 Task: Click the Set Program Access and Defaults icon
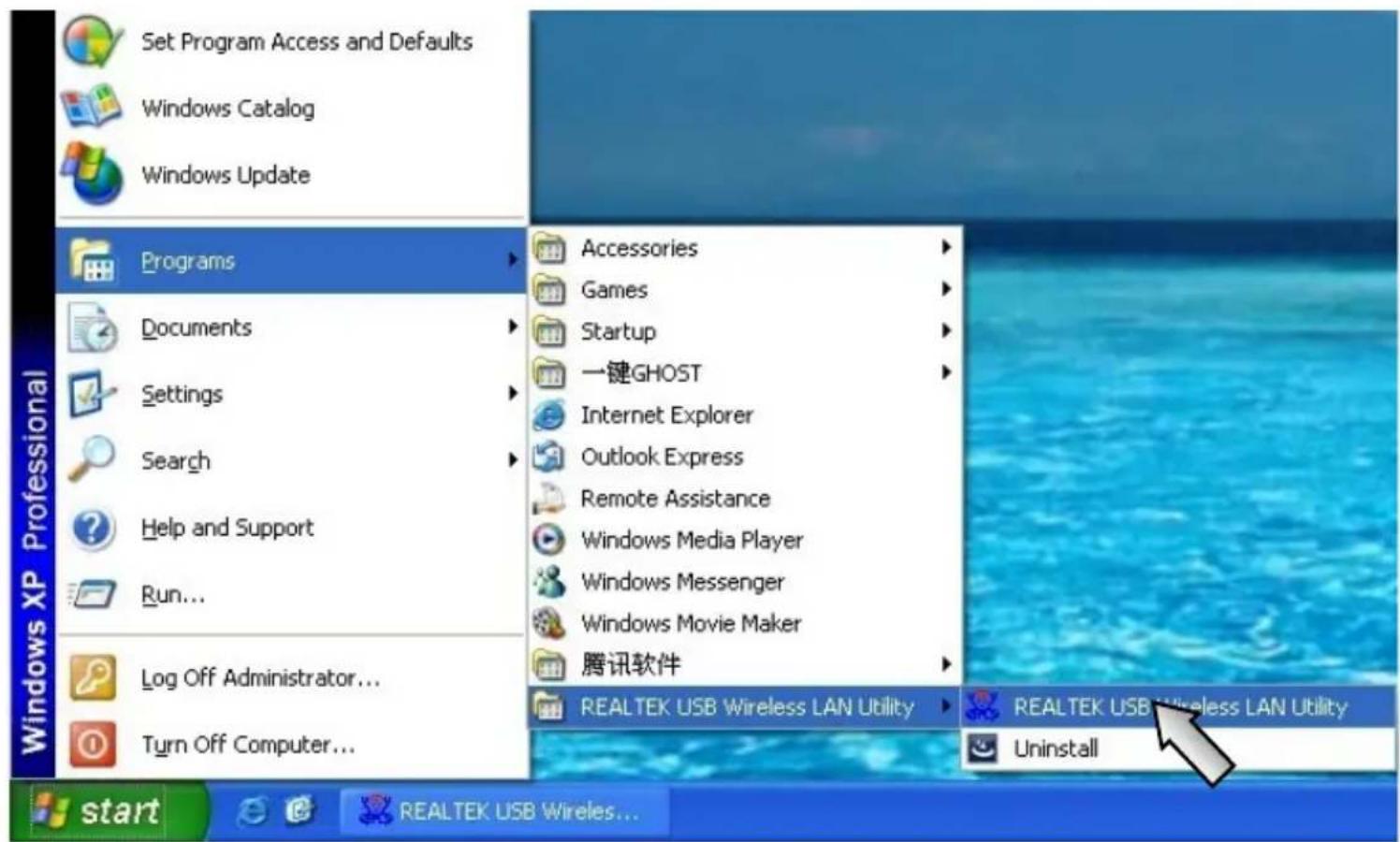pos(92,41)
